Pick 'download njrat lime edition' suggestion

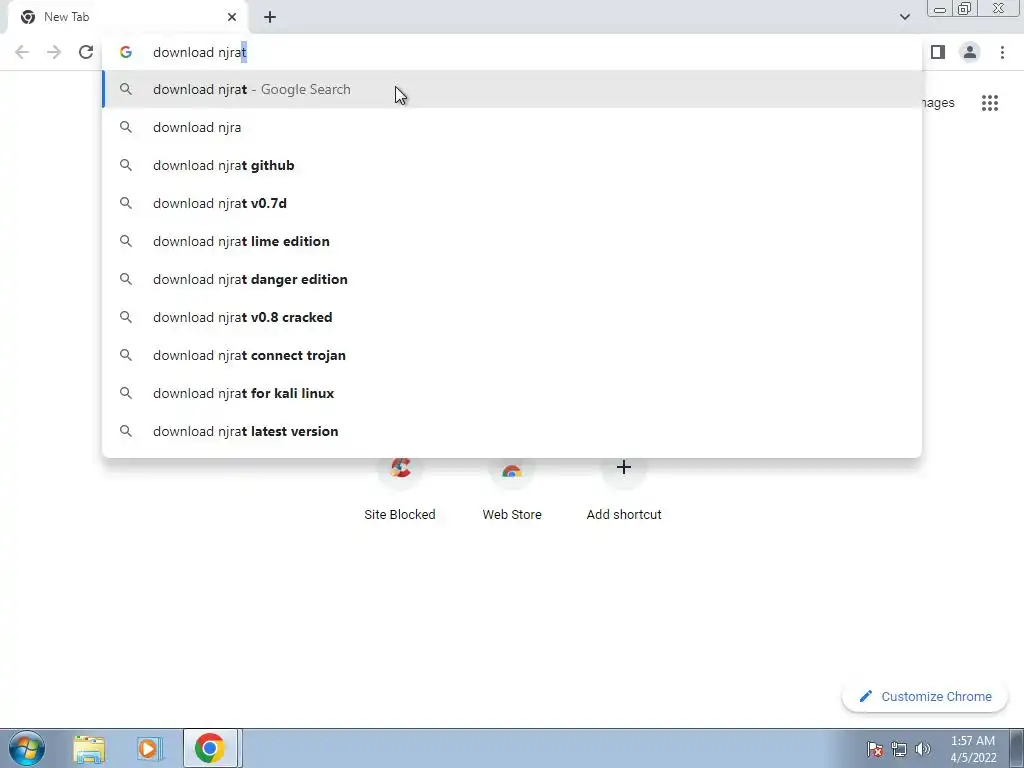pyautogui.click(x=512, y=241)
